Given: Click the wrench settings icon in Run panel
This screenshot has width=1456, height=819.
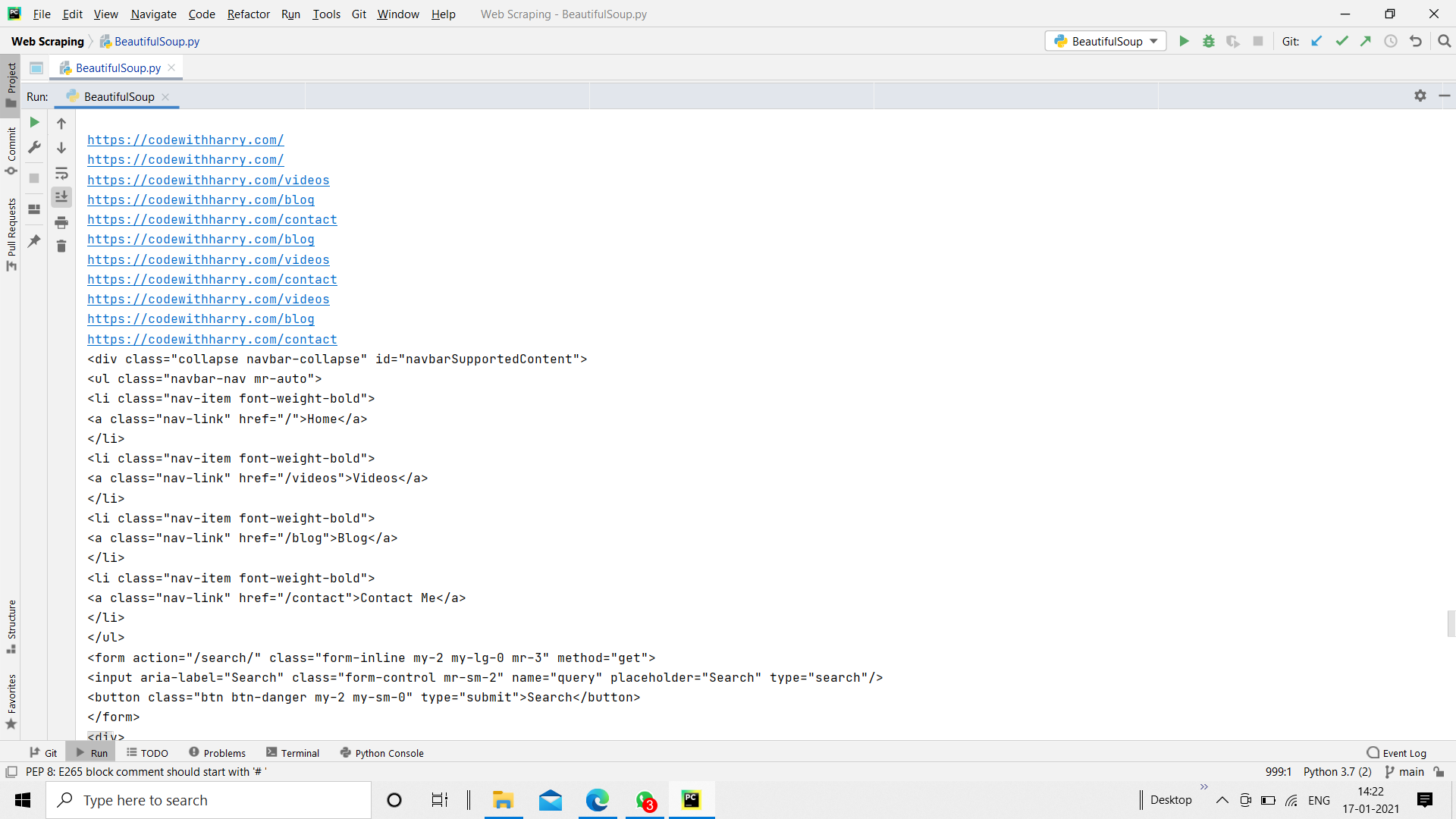Looking at the screenshot, I should (34, 147).
